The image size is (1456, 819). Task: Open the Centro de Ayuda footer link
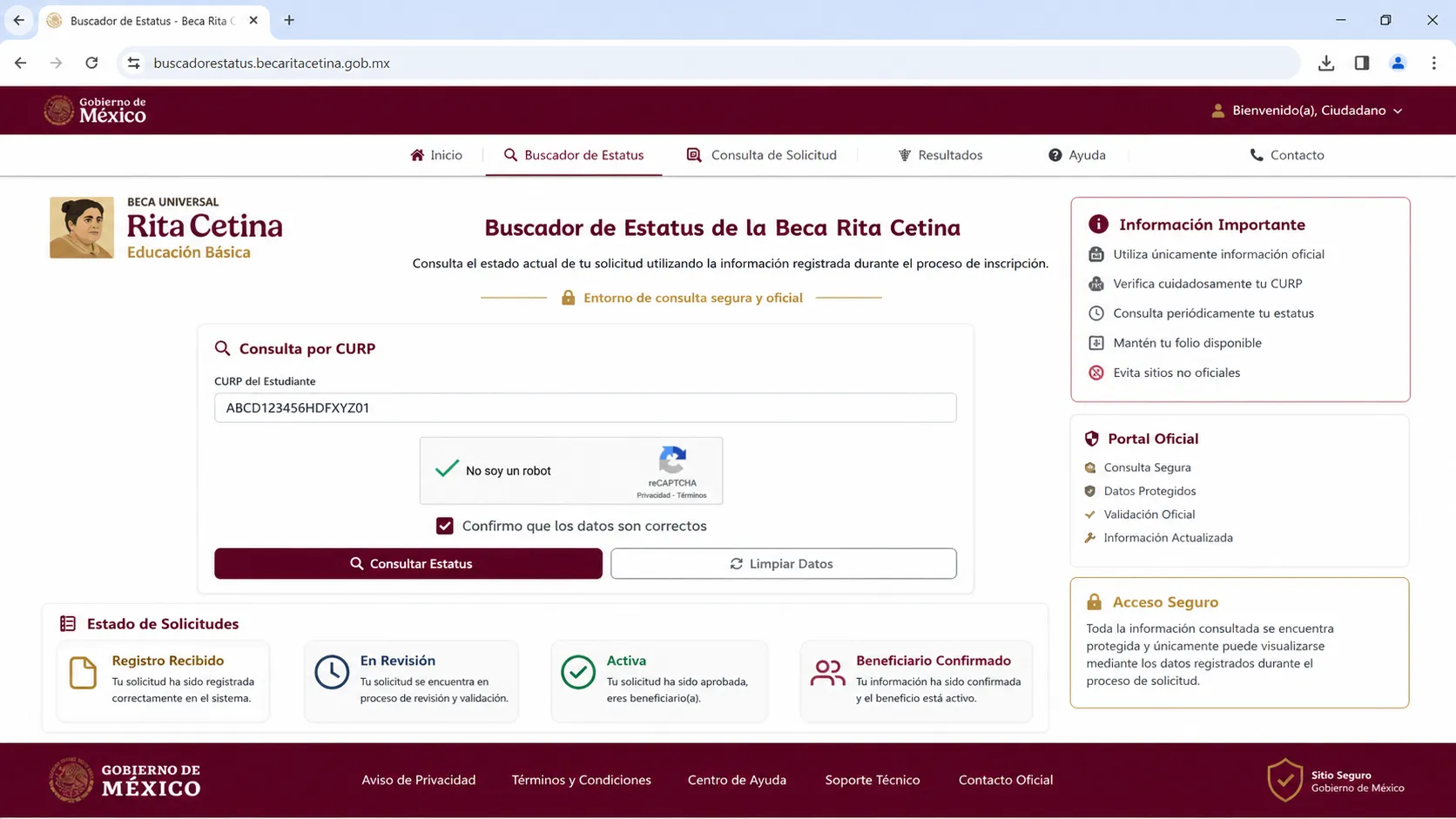click(x=737, y=780)
